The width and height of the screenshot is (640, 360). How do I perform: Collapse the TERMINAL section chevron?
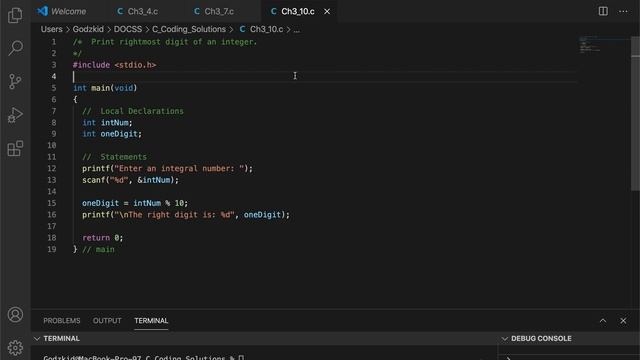point(37,338)
